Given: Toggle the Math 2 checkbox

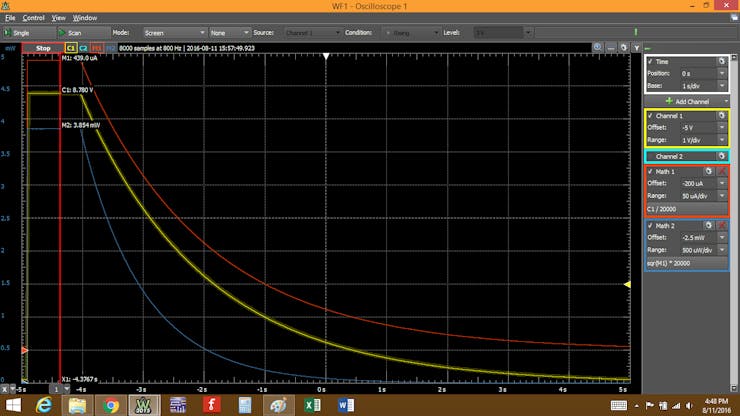Looking at the screenshot, I should click(x=650, y=226).
